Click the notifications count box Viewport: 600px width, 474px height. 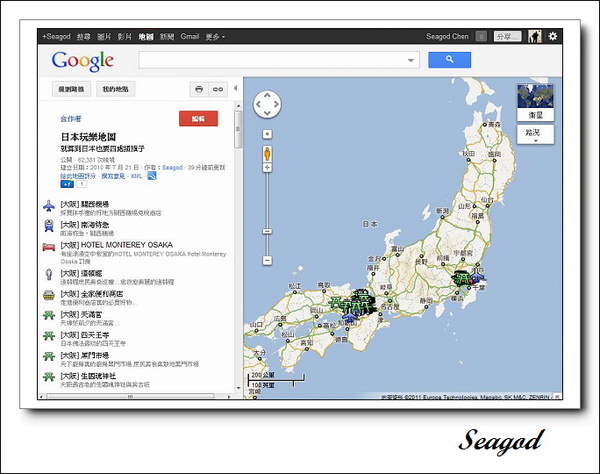pyautogui.click(x=481, y=36)
